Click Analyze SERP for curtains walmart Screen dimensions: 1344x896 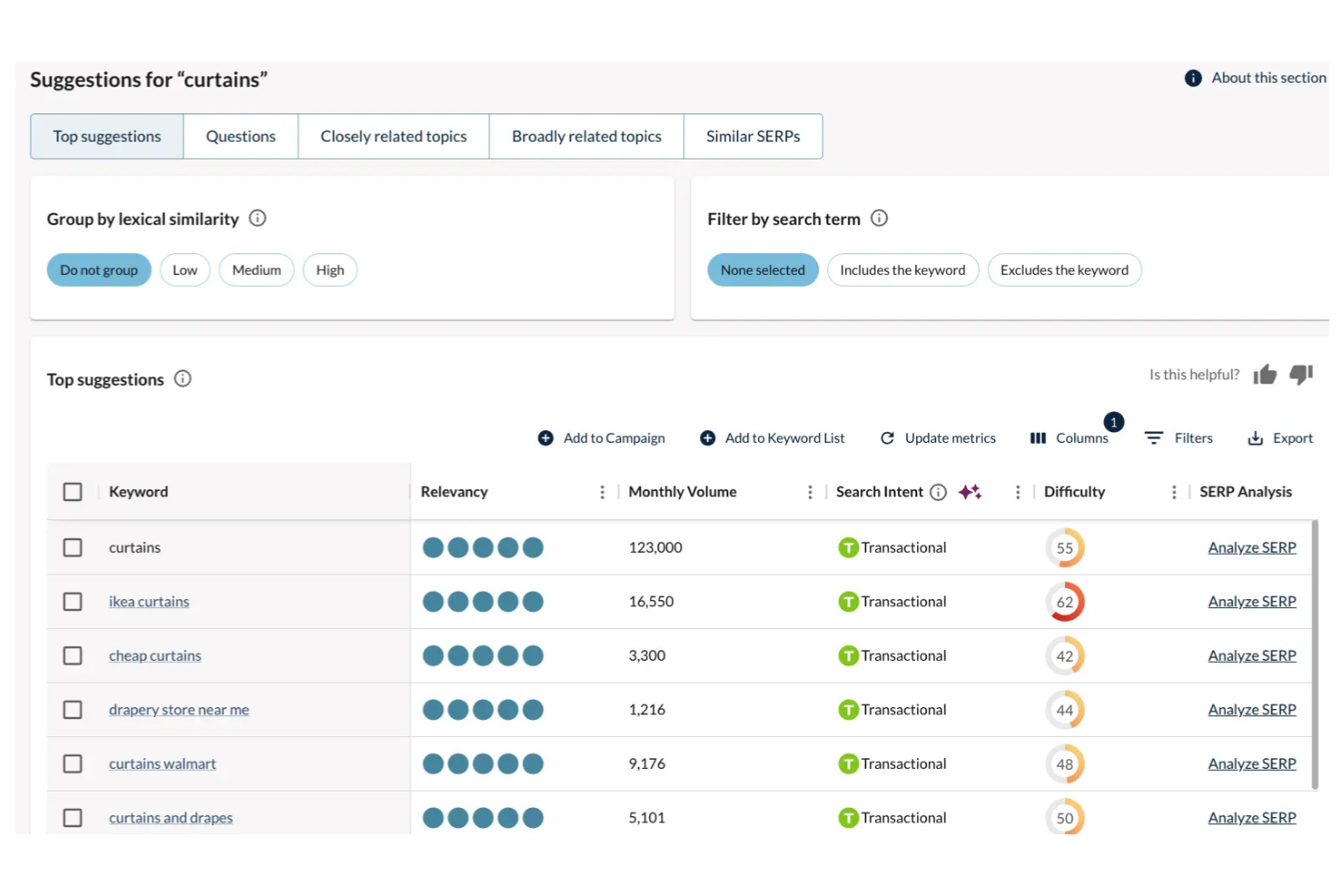(x=1252, y=763)
